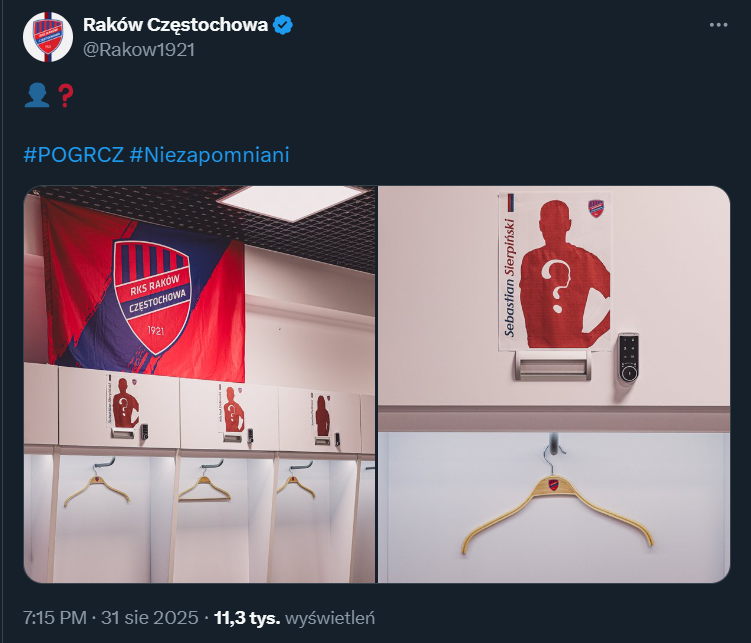
Task: Click the ceiling light panel in left photo
Action: point(292,201)
